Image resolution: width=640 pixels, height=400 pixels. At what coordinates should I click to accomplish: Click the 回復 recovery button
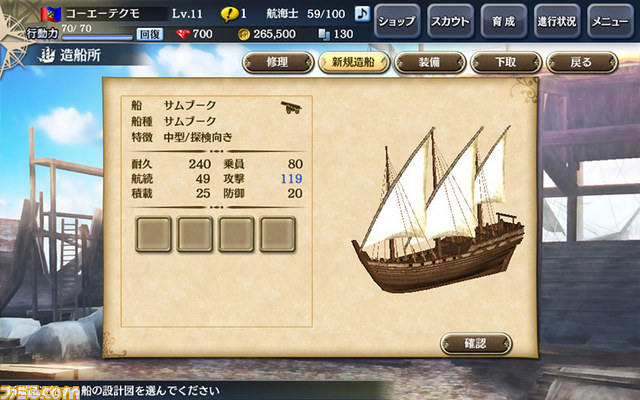pyautogui.click(x=150, y=34)
